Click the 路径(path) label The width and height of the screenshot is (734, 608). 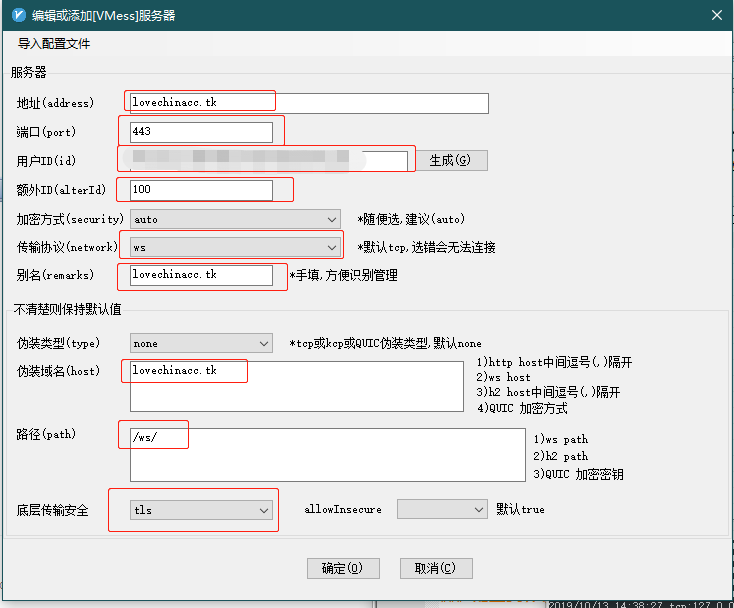coord(46,434)
